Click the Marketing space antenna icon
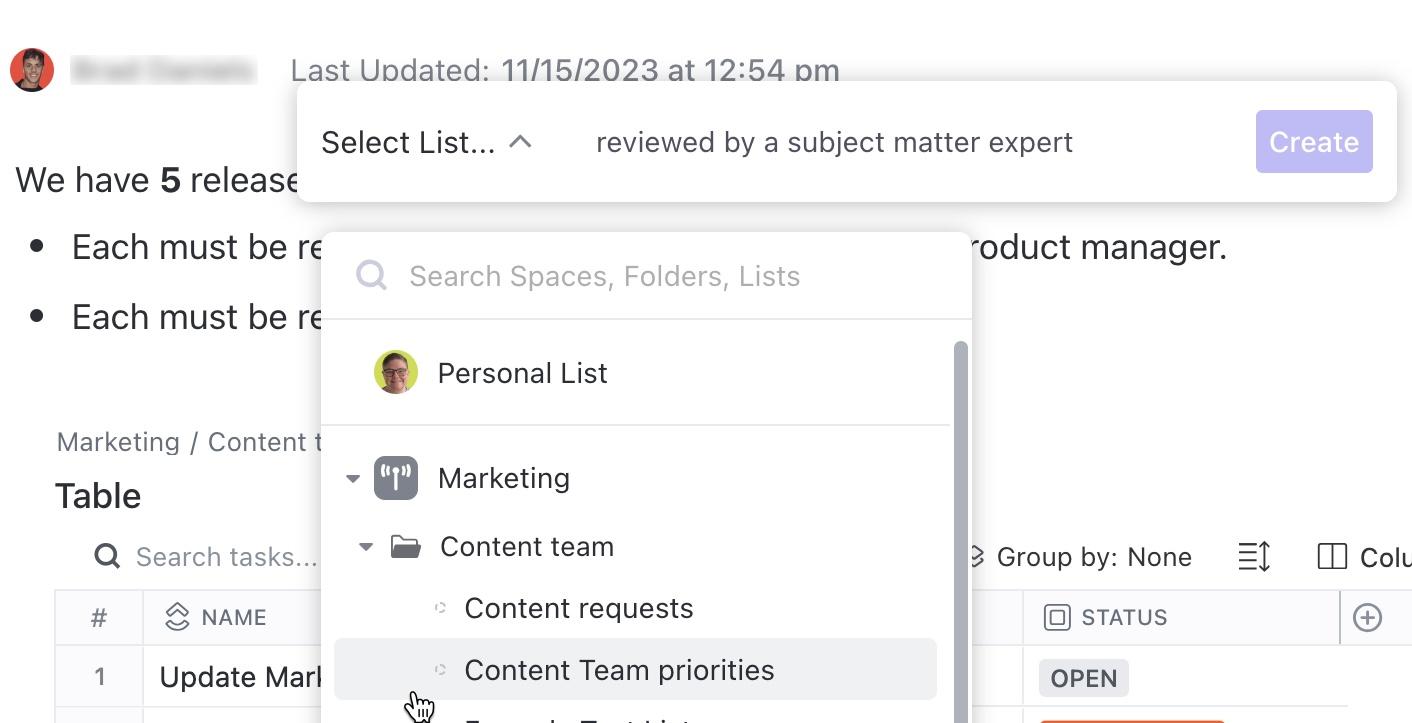 click(396, 478)
